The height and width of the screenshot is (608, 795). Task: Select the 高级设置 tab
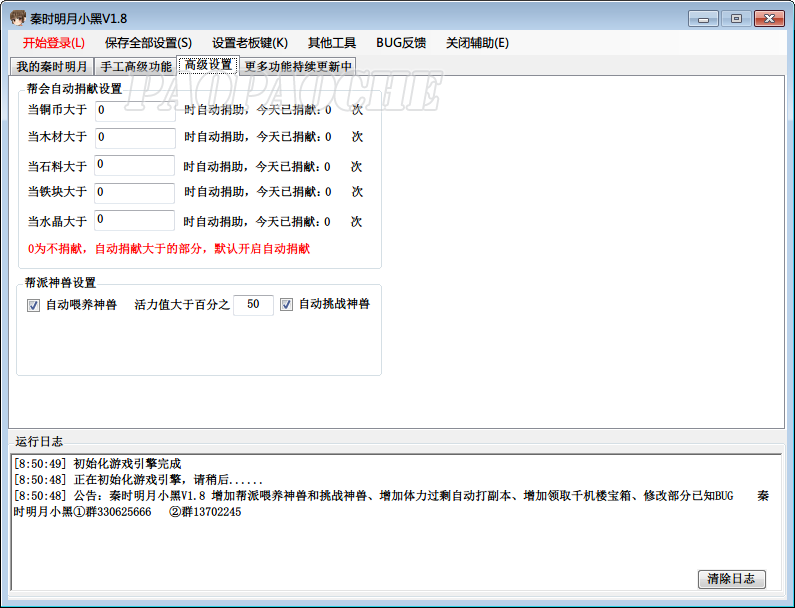point(208,65)
